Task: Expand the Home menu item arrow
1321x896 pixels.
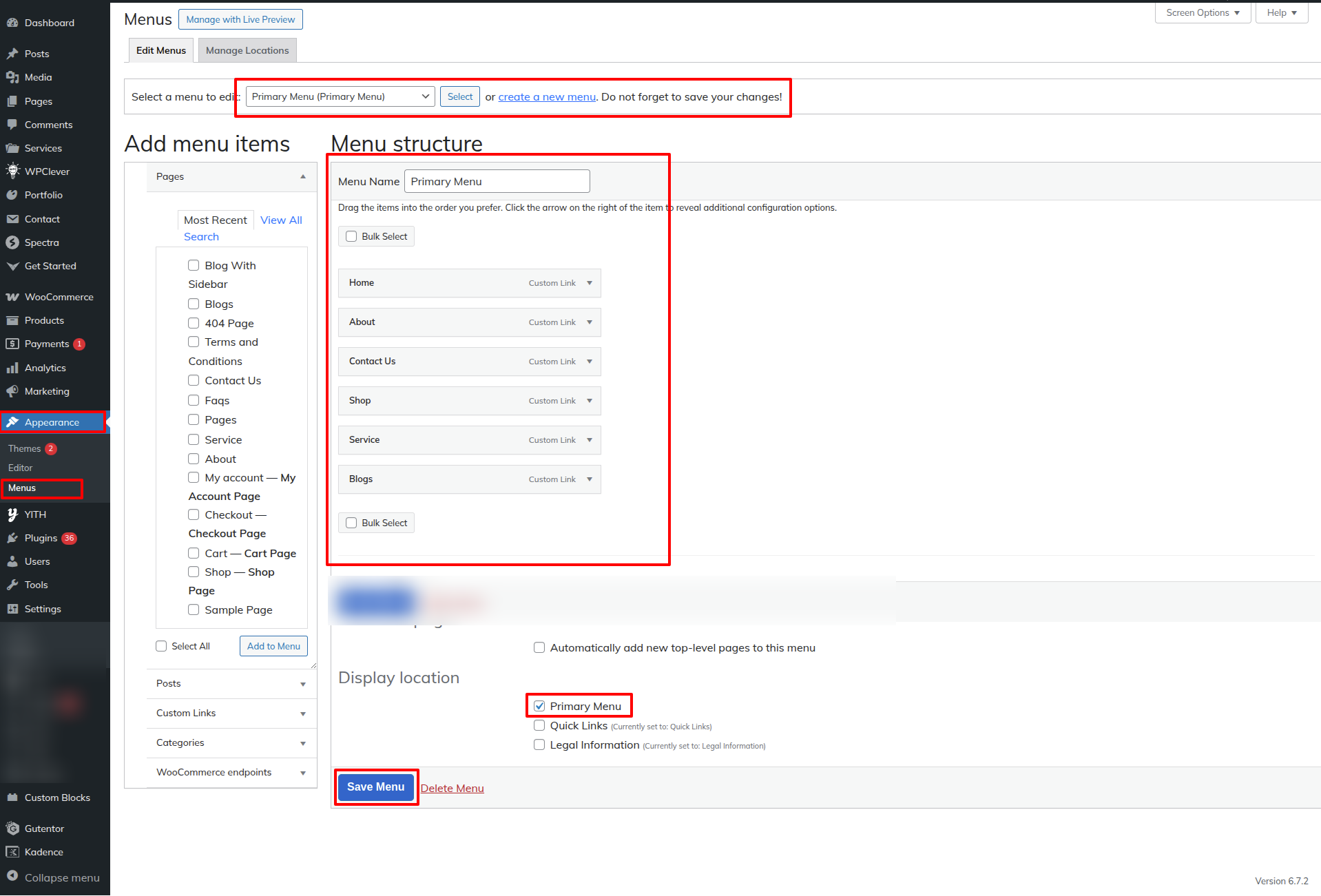Action: click(x=590, y=283)
